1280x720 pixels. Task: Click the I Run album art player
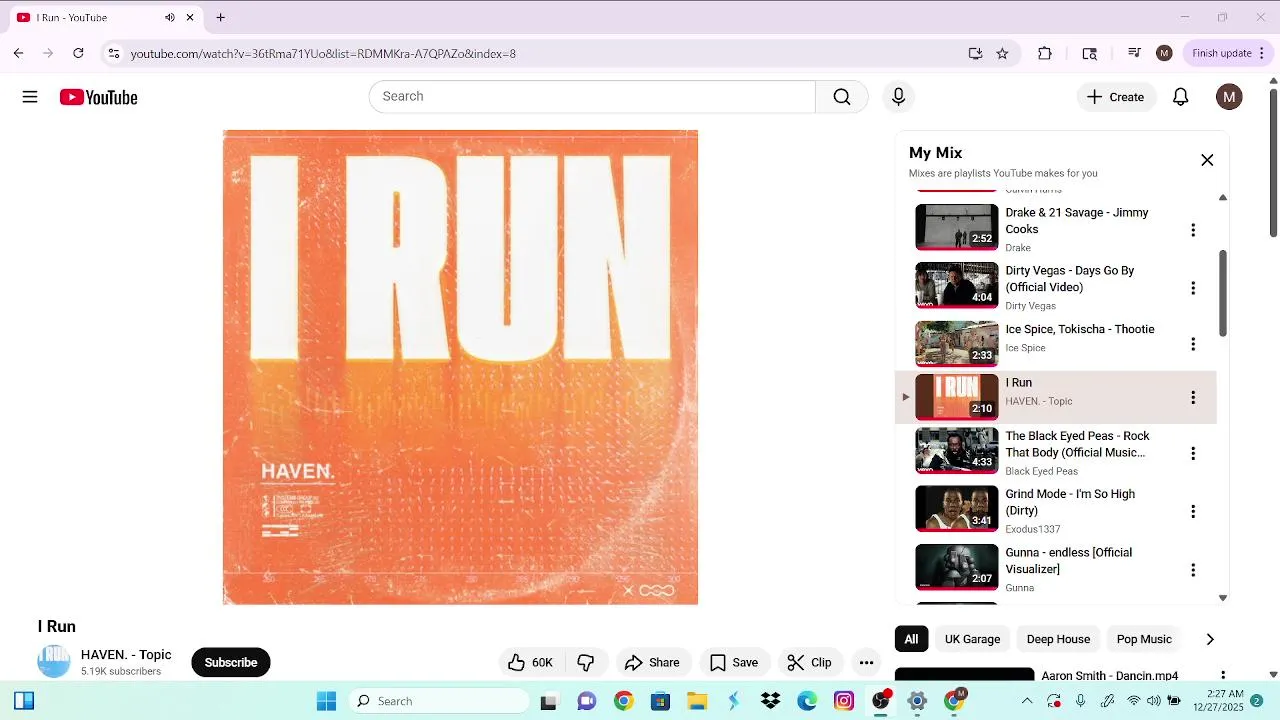[x=460, y=367]
